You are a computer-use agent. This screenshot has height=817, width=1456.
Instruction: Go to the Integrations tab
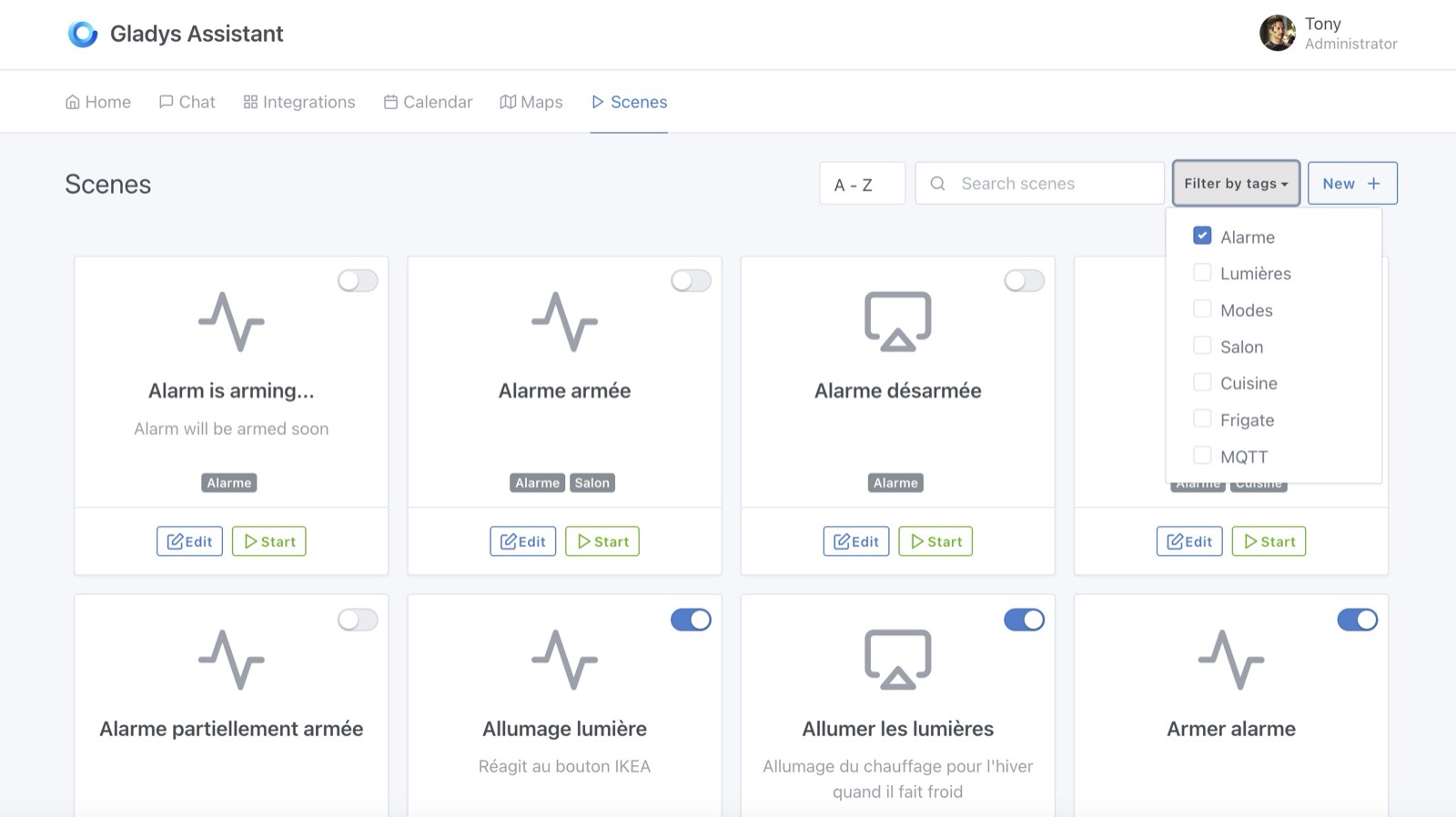299,102
